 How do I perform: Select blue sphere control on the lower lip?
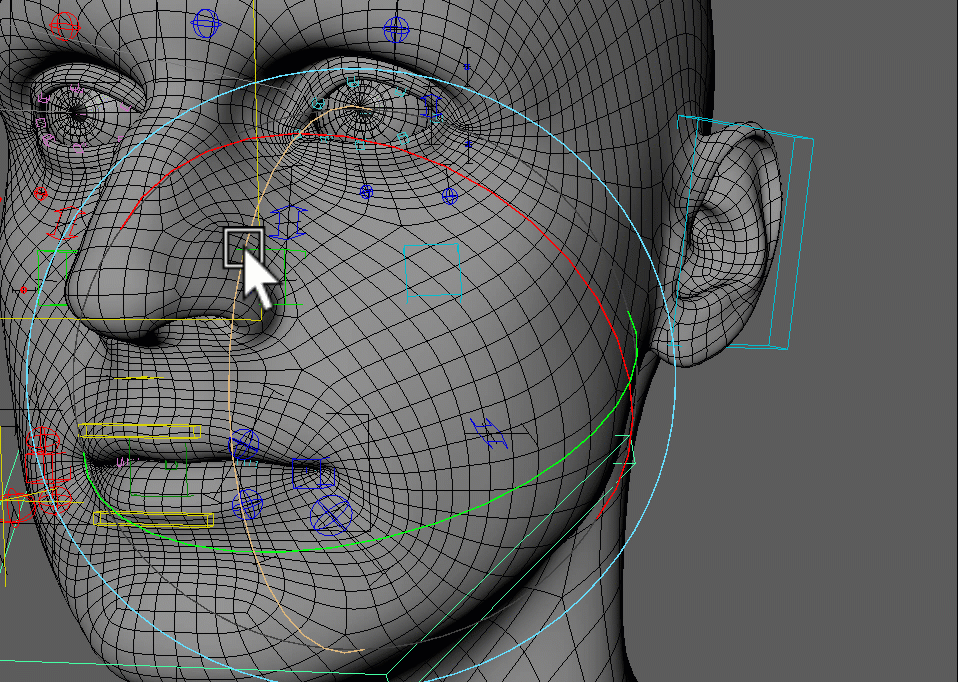pos(247,504)
